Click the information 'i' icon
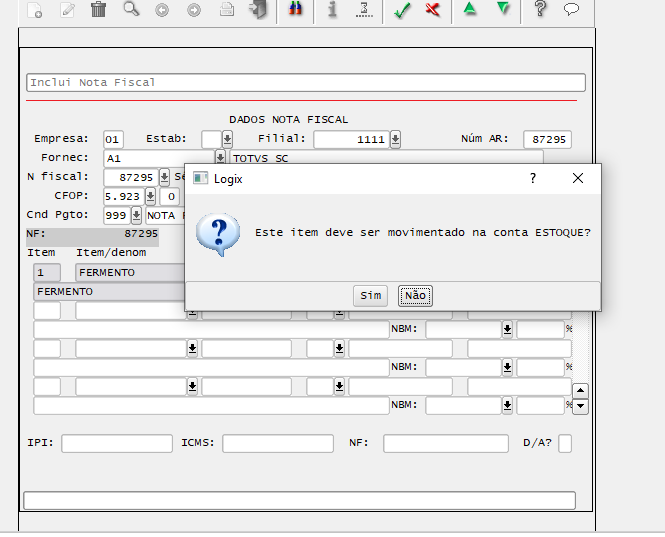665x537 pixels. (332, 9)
